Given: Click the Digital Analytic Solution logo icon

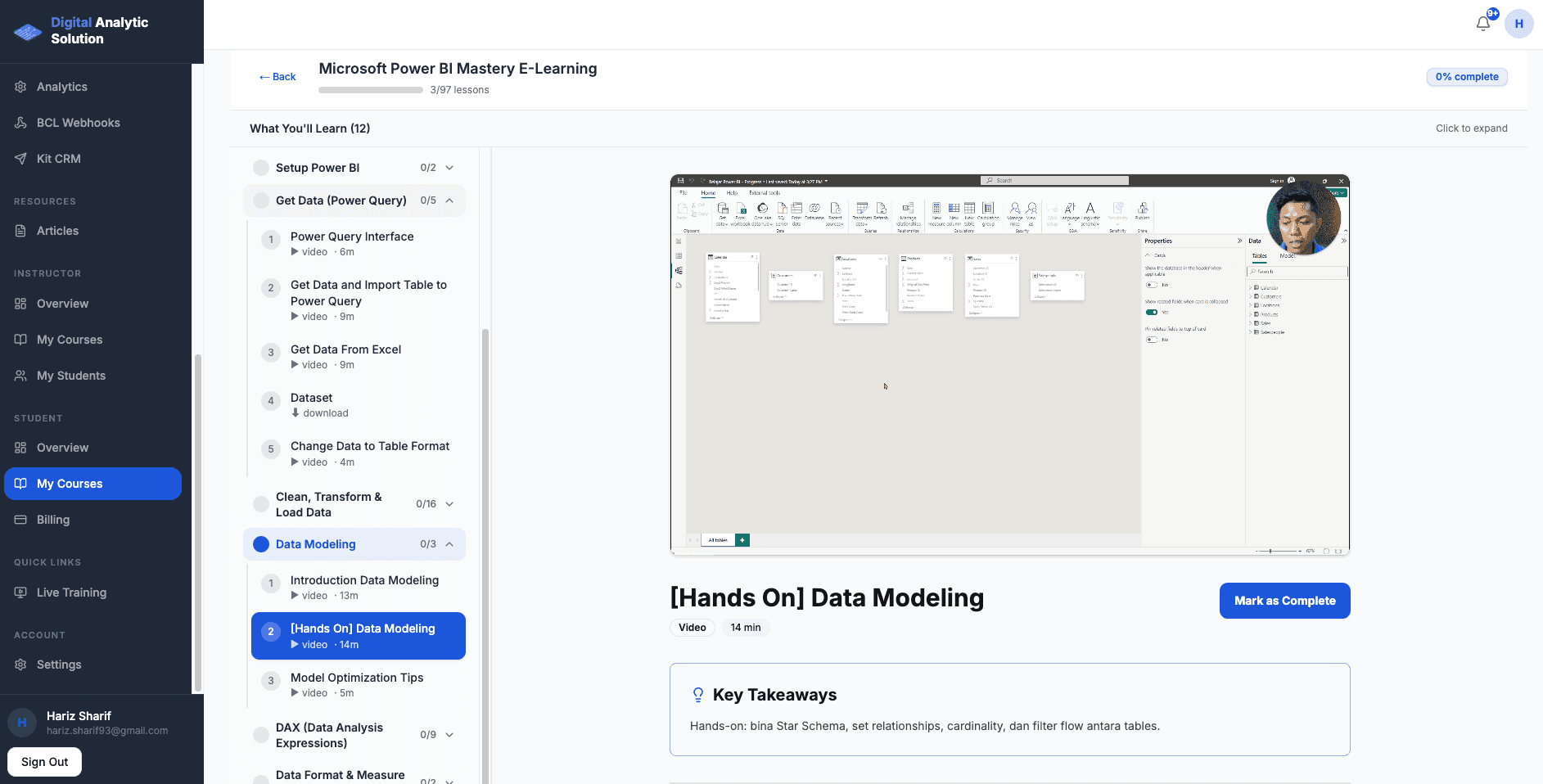Looking at the screenshot, I should click(28, 32).
